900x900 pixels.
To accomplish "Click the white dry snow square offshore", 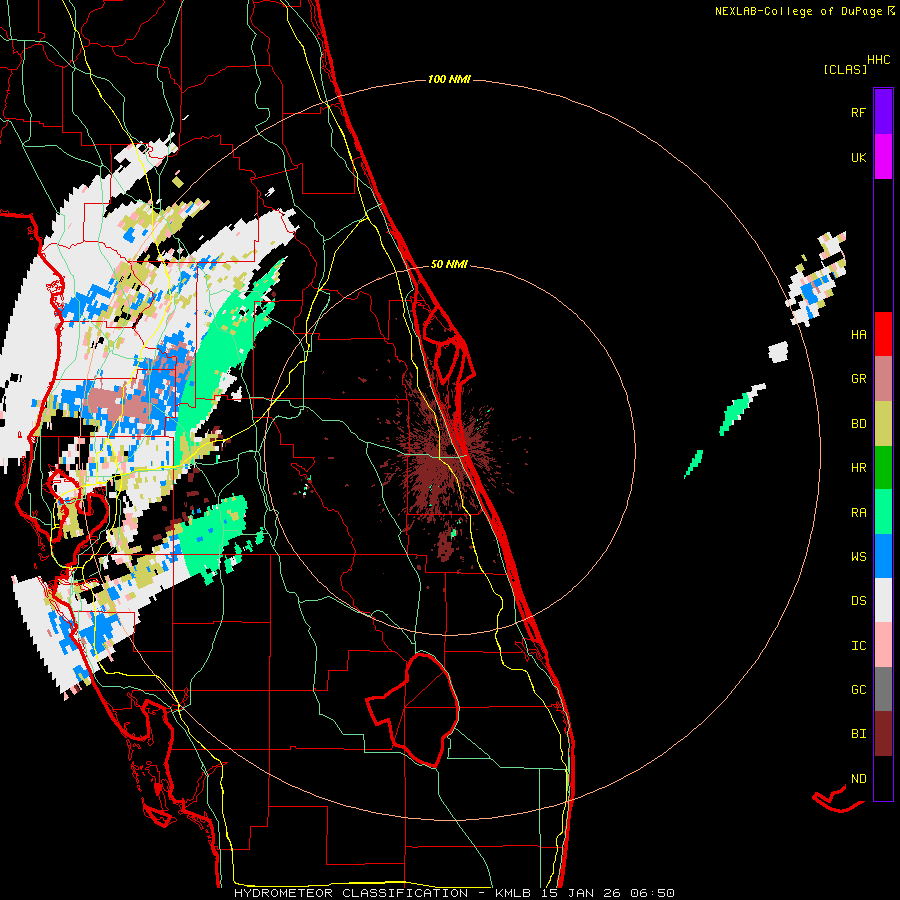I will [778, 351].
